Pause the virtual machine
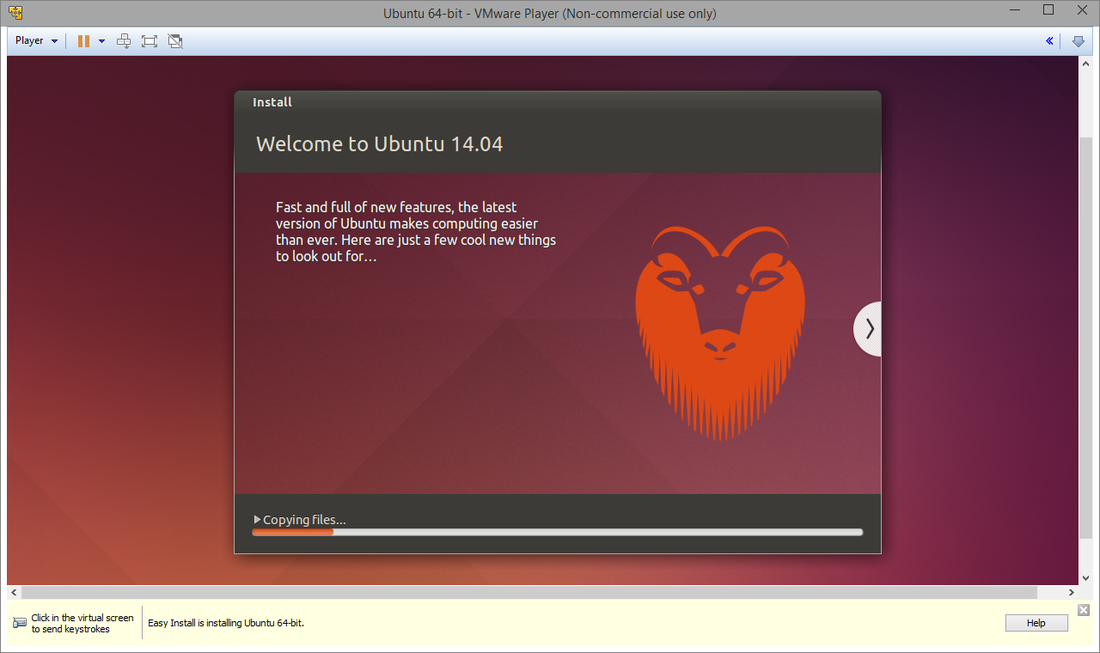 [x=83, y=41]
